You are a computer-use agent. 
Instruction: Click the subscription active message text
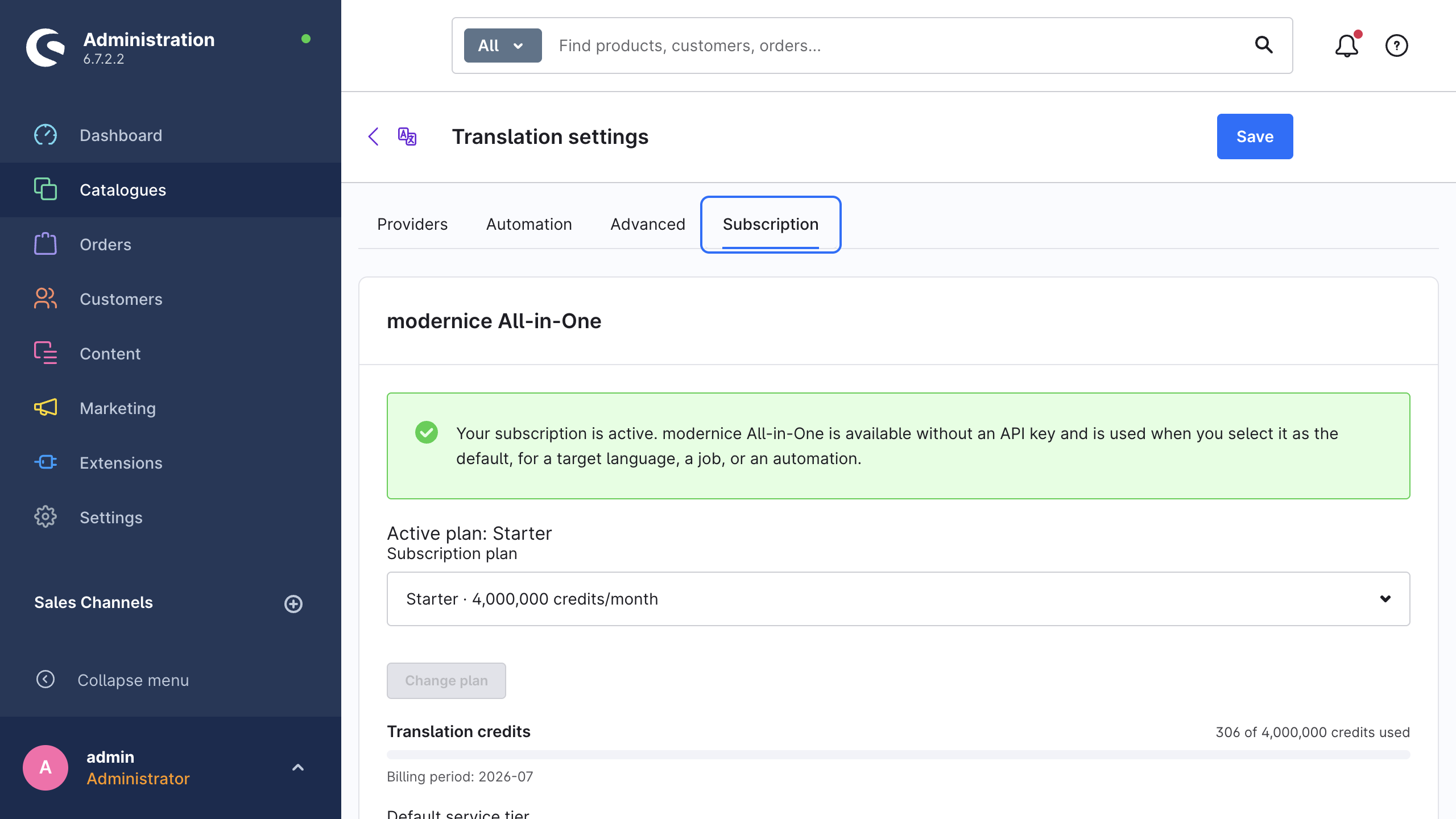pos(897,446)
